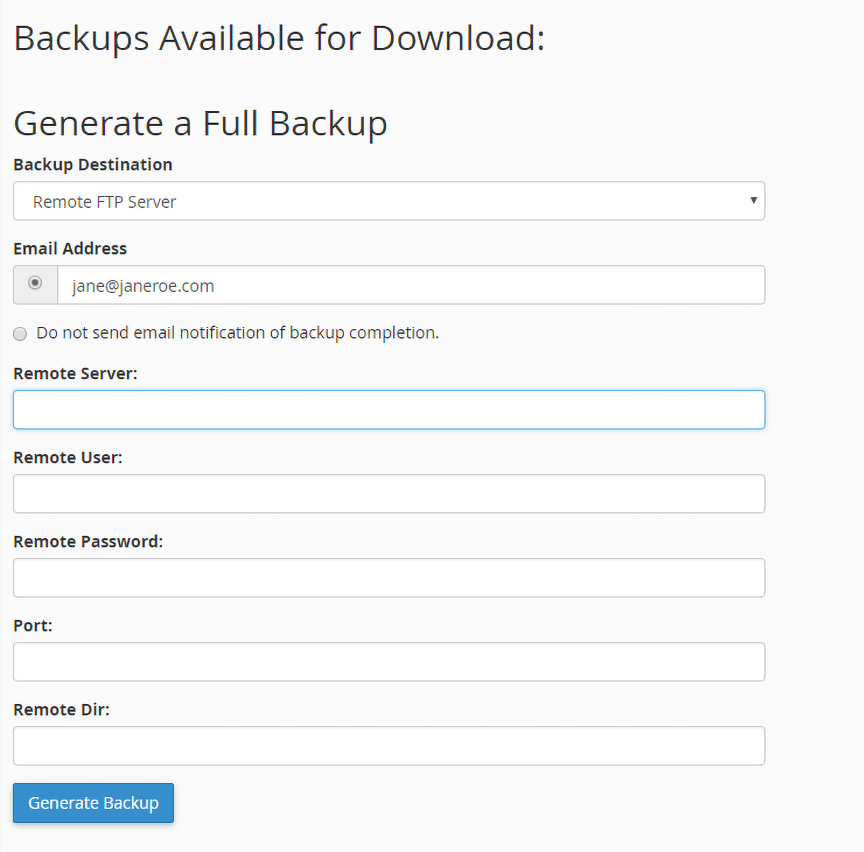
Task: Select the Port input field
Action: click(x=389, y=661)
